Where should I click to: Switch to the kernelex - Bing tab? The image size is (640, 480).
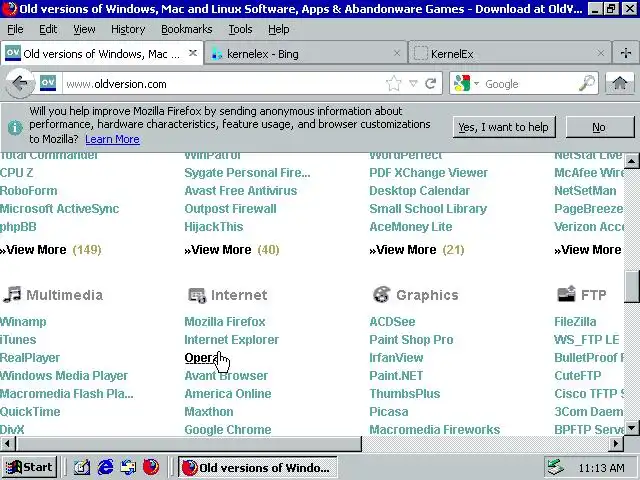coord(305,53)
